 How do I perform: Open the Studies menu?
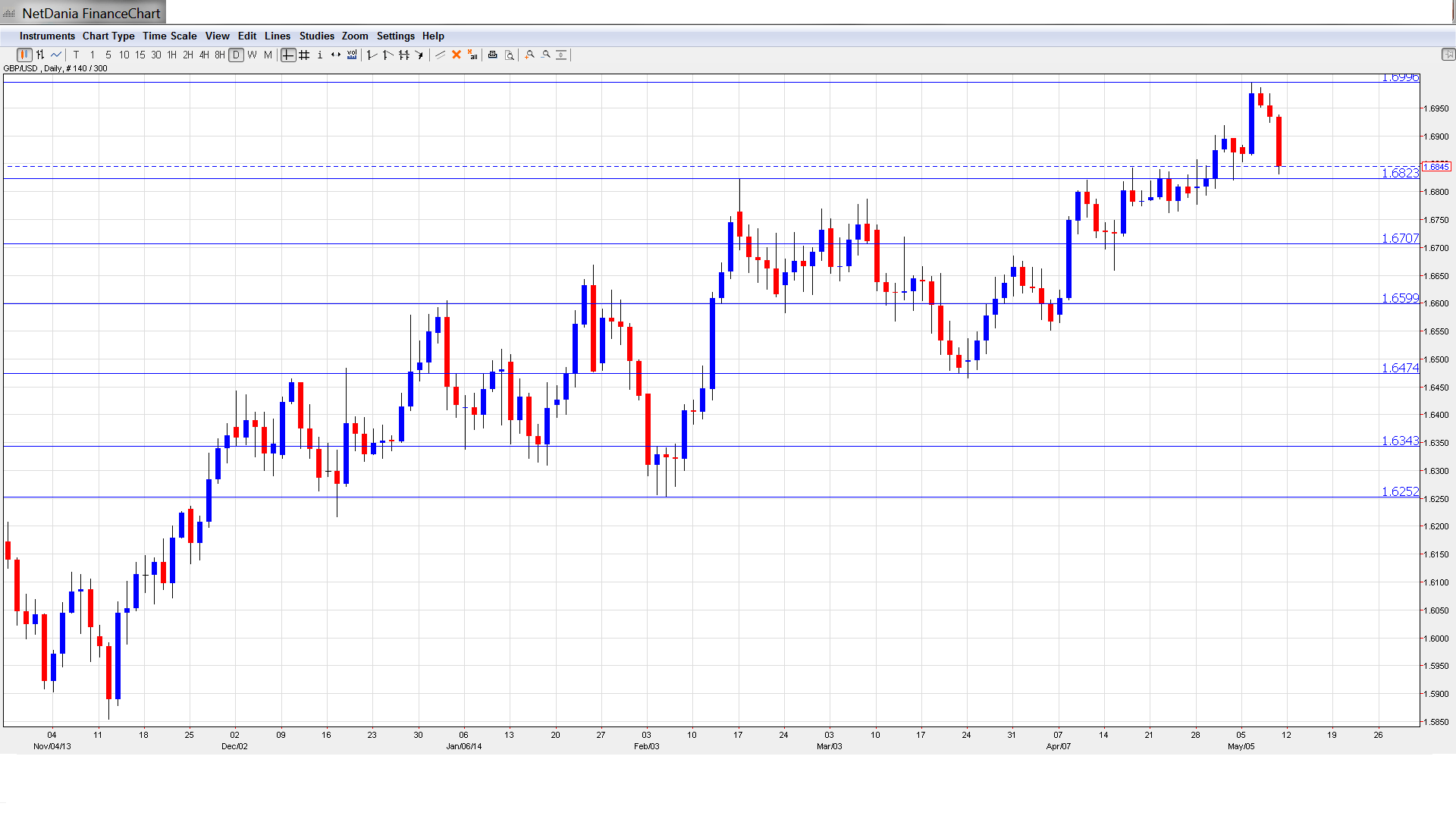coord(316,36)
